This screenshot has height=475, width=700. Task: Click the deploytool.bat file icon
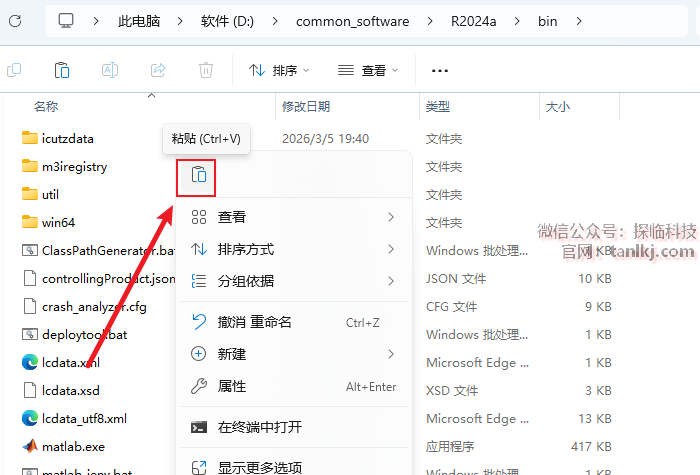[30, 334]
